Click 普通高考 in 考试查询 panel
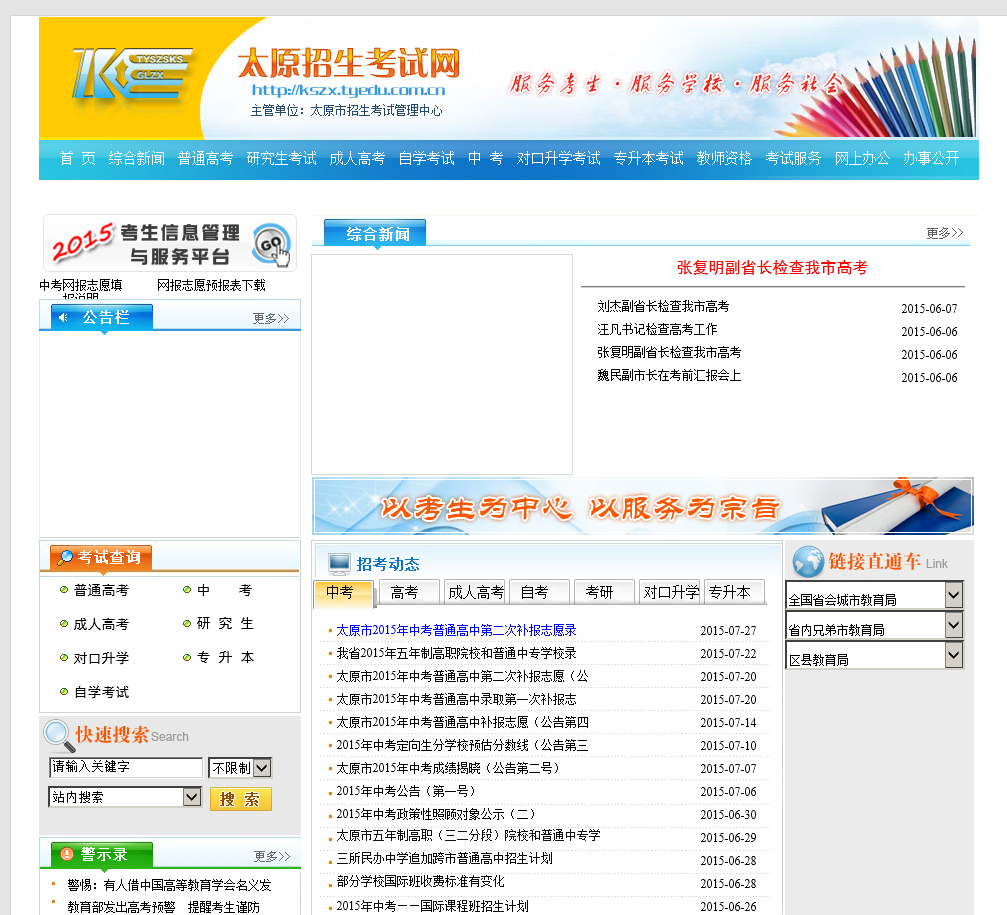This screenshot has height=915, width=1007. [x=101, y=590]
